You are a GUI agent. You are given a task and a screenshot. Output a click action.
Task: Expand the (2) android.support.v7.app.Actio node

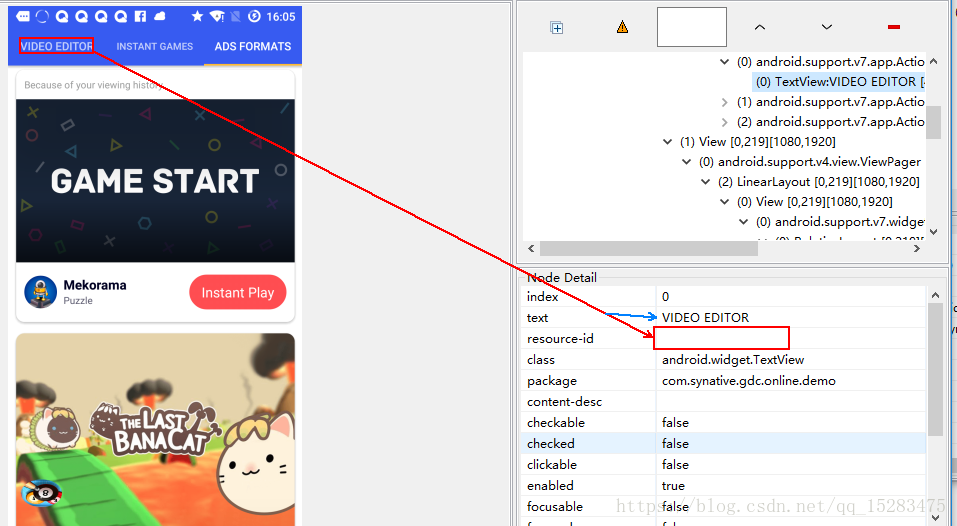coord(724,122)
